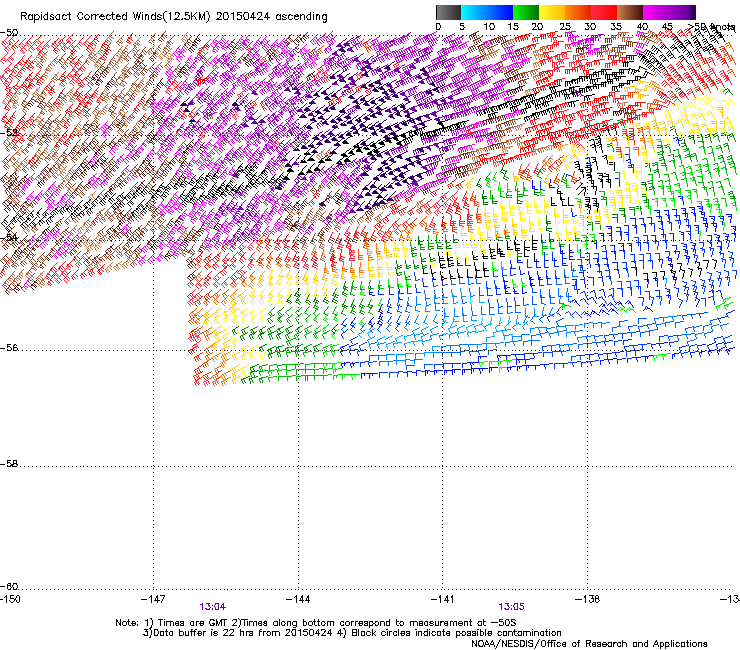Click the '-147' longitude axis label

pos(153,599)
